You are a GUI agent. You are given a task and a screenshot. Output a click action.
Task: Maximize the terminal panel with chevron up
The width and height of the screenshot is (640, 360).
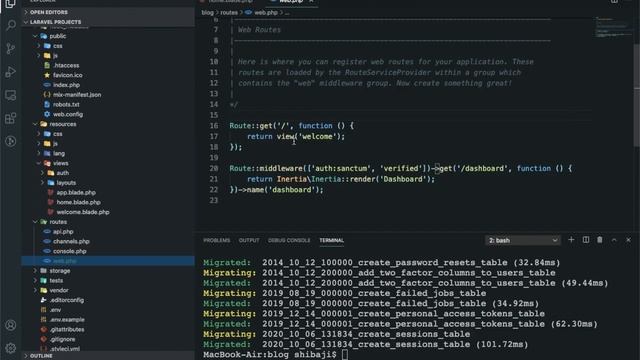click(x=614, y=240)
